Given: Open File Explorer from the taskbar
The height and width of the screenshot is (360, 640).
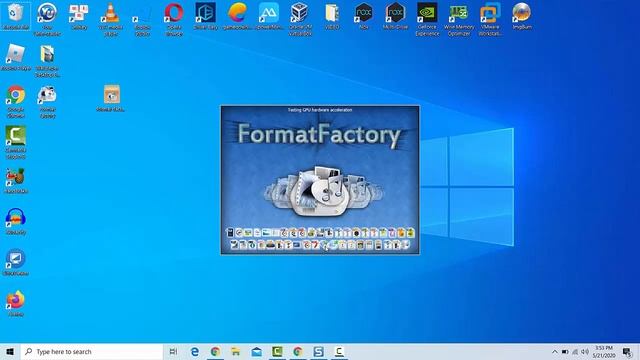Looking at the screenshot, I should point(236,351).
